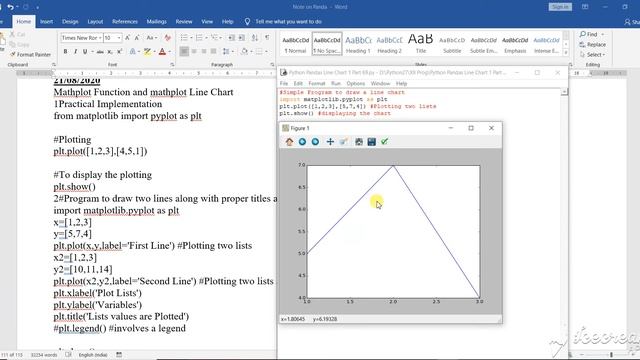Open Configure subplots tool in Figure 1
Screen dimensions: 640x360
(x=358, y=142)
